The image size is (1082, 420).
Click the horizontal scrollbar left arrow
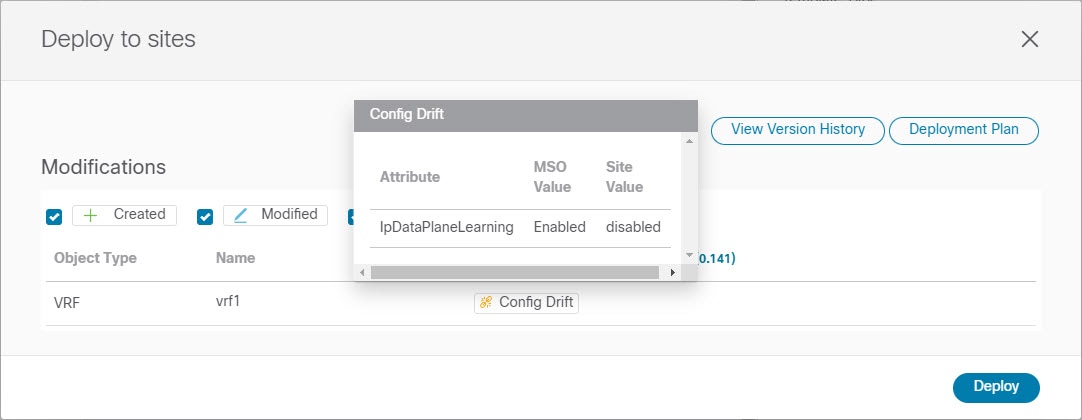362,273
